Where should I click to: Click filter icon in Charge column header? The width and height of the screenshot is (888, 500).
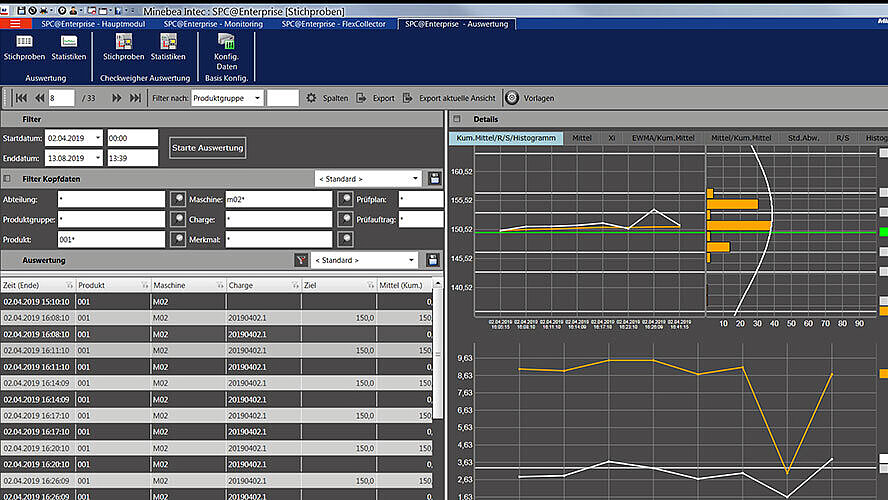[295, 285]
